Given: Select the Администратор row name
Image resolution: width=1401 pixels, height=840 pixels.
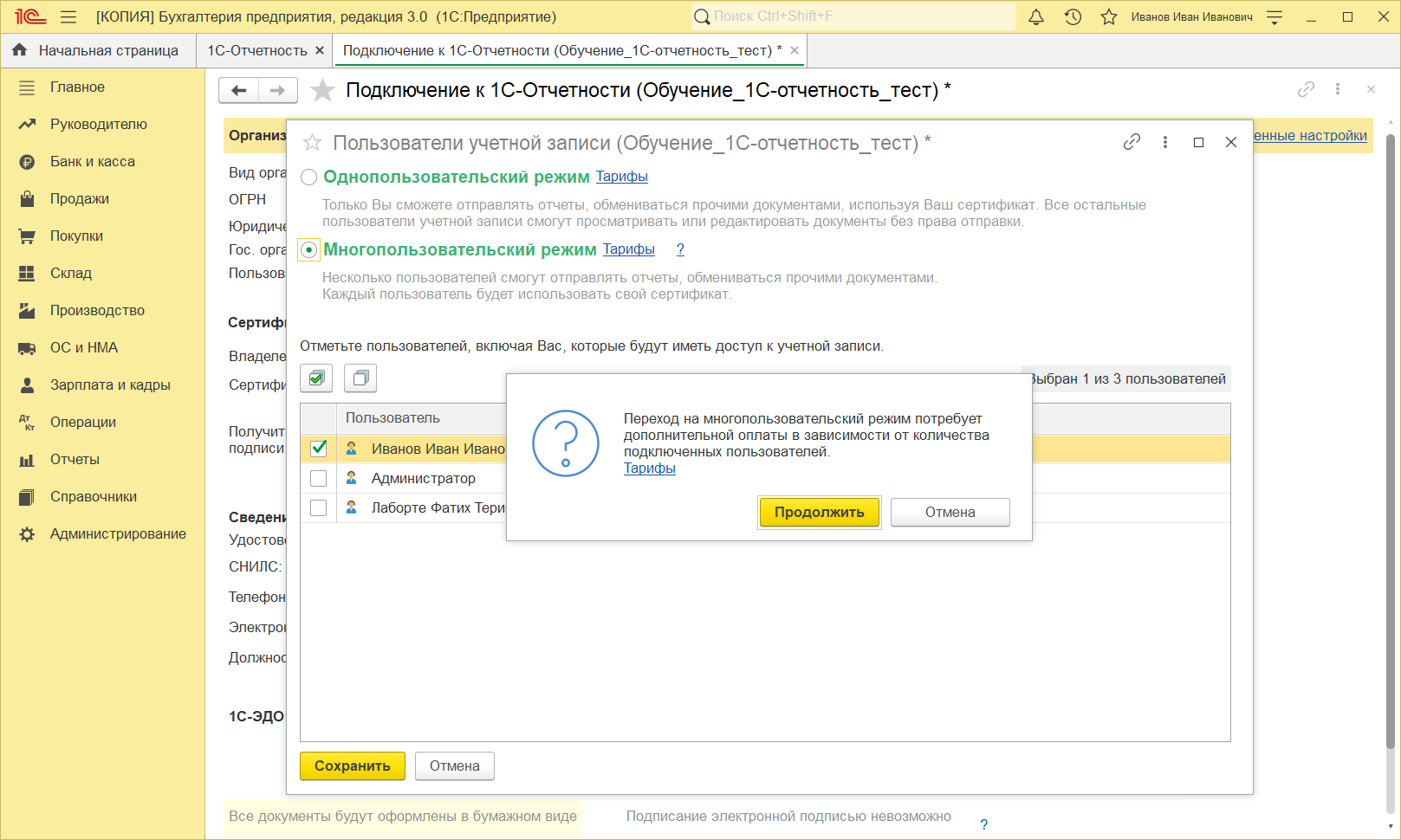Looking at the screenshot, I should [424, 478].
